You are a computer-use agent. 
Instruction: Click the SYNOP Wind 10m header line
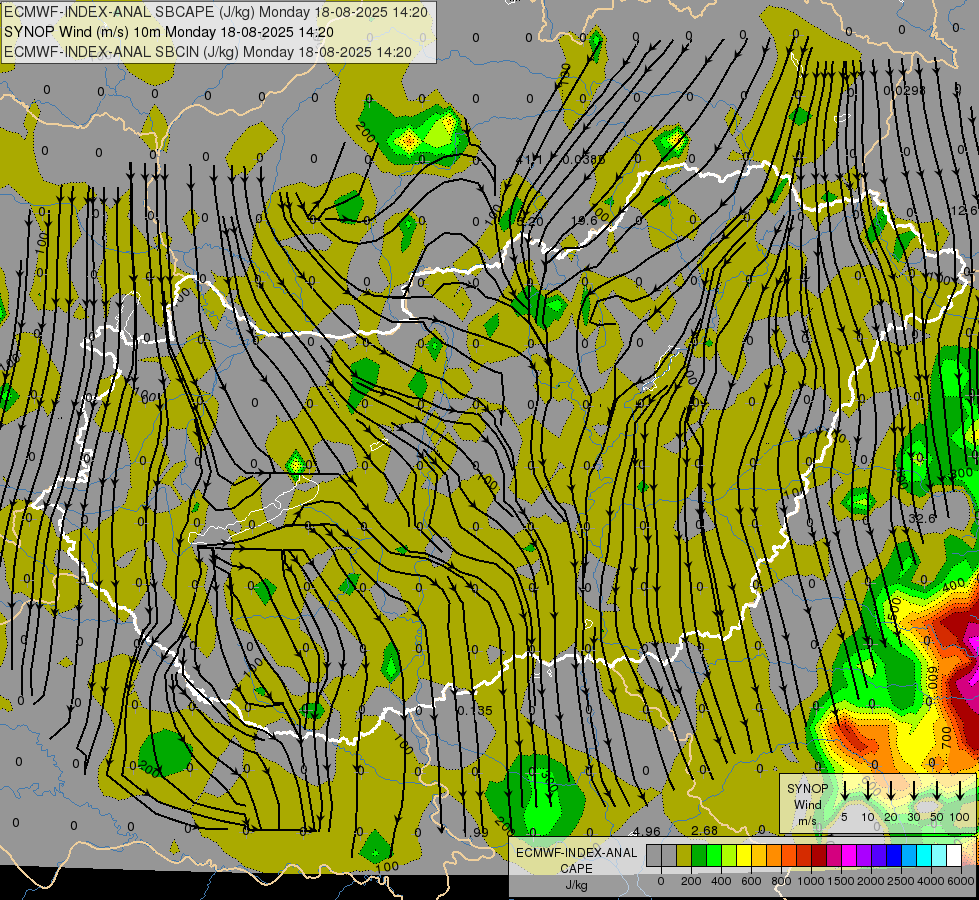[x=169, y=32]
